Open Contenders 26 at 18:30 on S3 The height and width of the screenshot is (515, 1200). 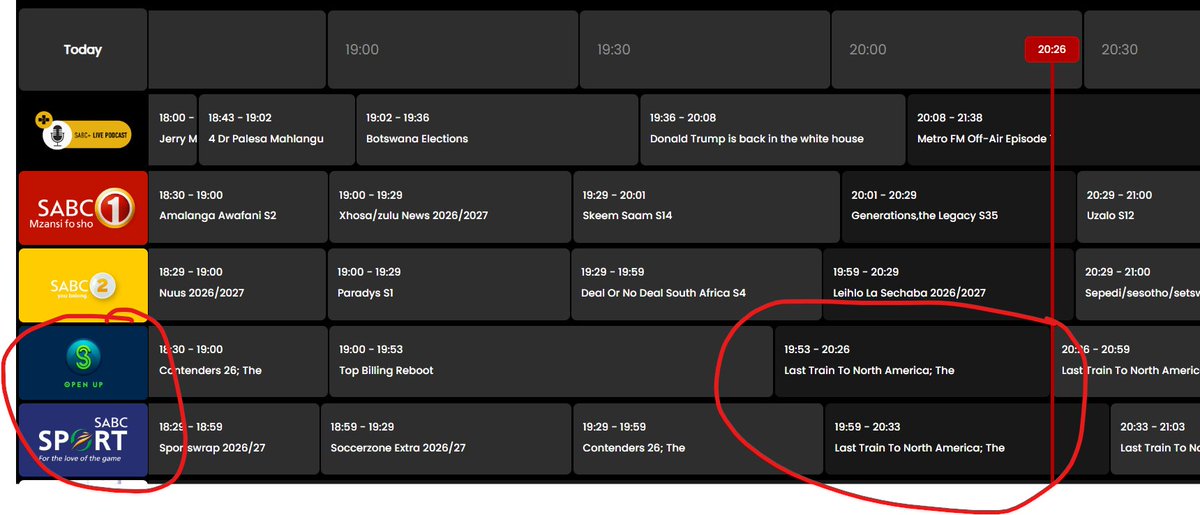(238, 362)
